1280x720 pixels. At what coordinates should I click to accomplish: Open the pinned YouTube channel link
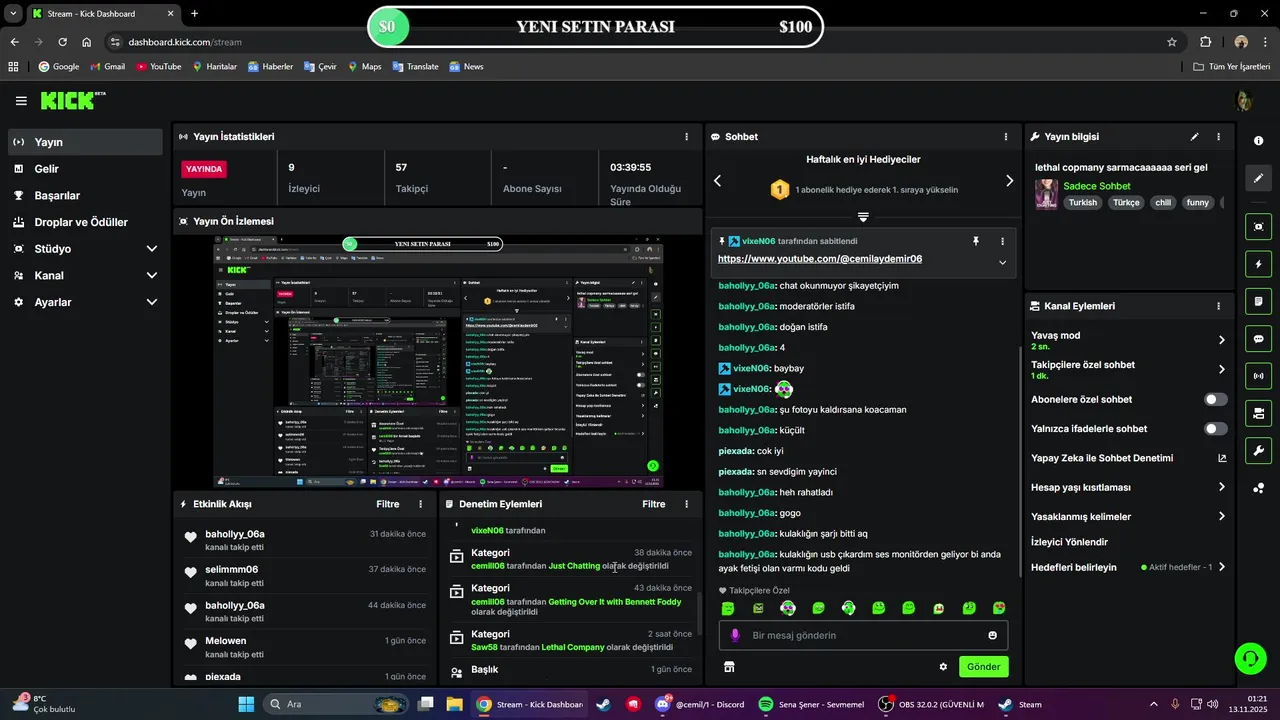click(x=820, y=259)
